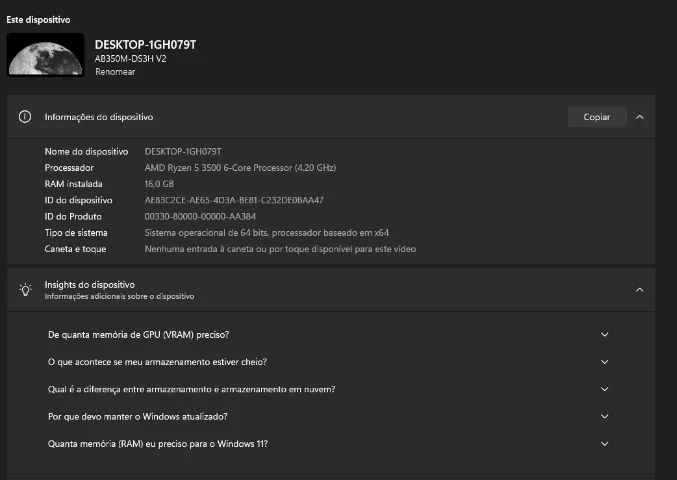
Task: Click the Este dispositivo heading
Action: coord(39,19)
